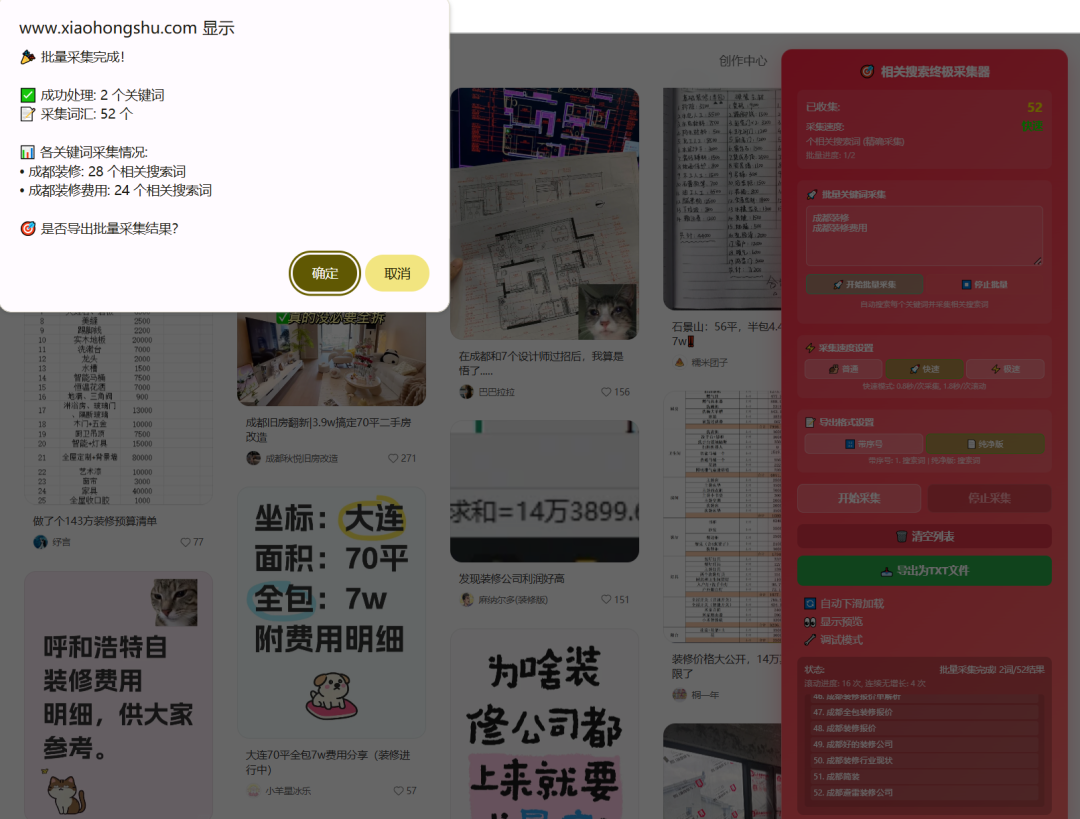Image resolution: width=1080 pixels, height=819 pixels.
Task: Open the 求和=14万 post thumbnail
Action: [544, 491]
